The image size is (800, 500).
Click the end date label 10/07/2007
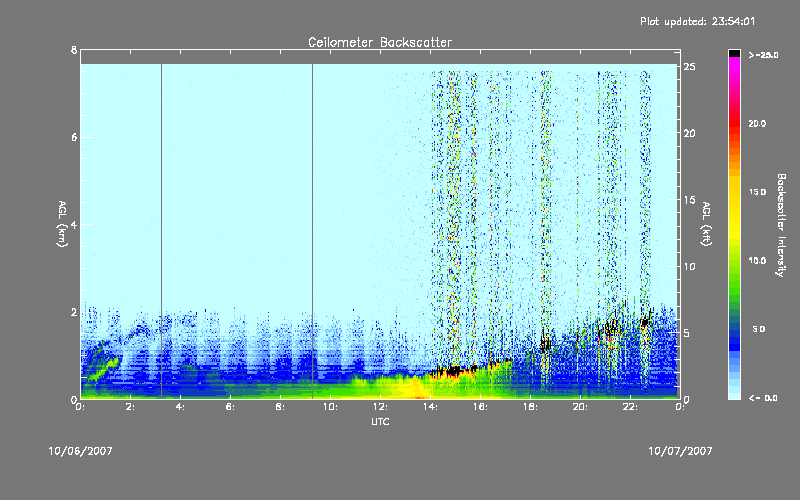click(x=680, y=451)
